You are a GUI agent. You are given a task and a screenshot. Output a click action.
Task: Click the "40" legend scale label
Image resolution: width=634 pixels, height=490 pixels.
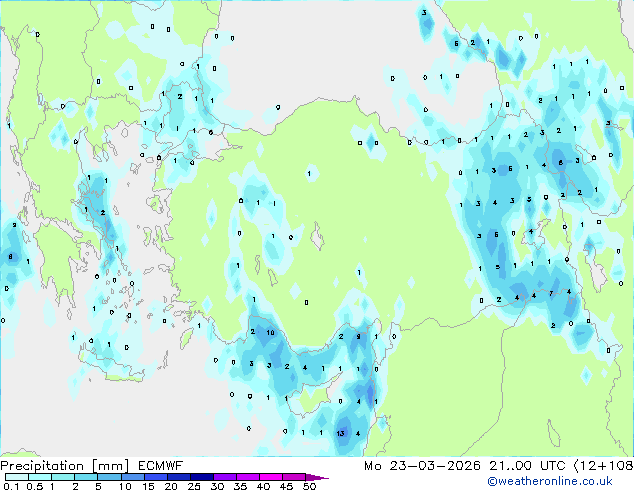[263, 486]
